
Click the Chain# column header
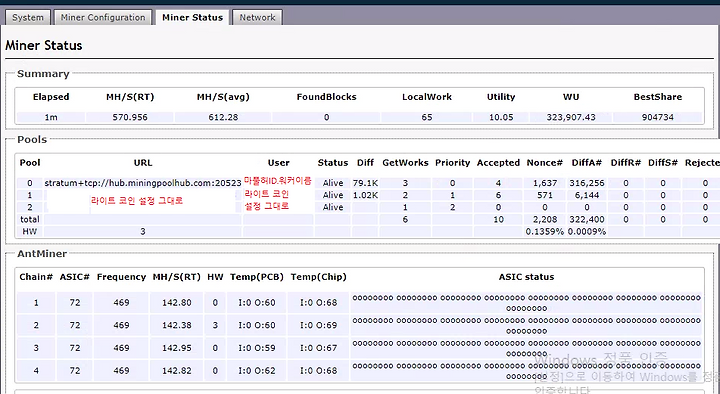pyautogui.click(x=36, y=277)
